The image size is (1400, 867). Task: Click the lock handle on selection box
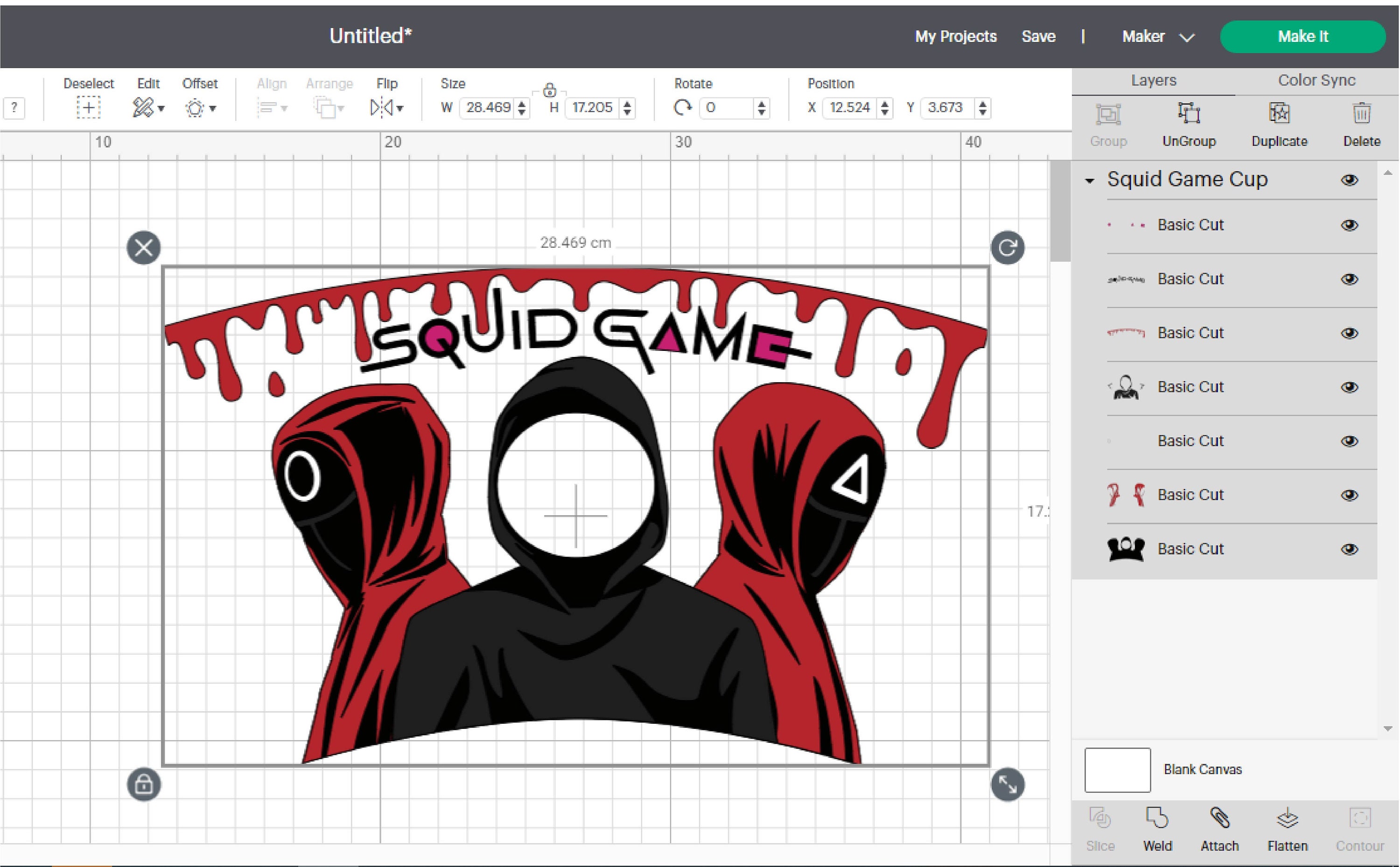point(144,784)
